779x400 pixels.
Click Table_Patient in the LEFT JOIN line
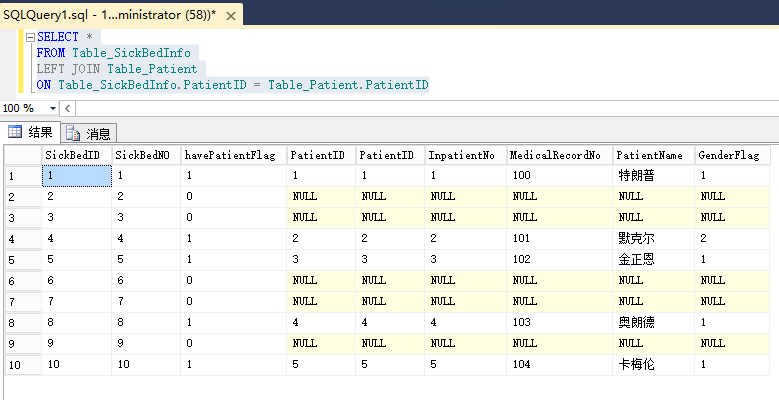pos(152,69)
